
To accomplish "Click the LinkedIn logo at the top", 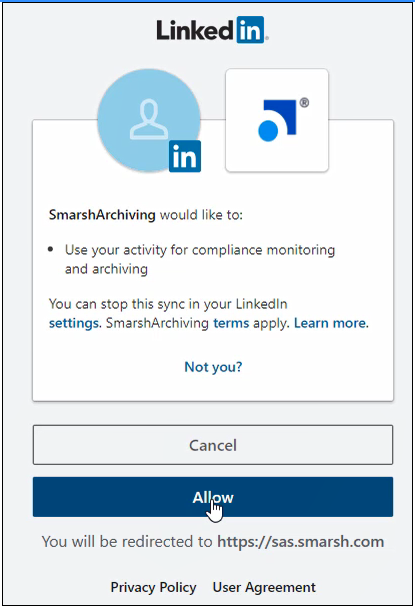I will coord(212,30).
